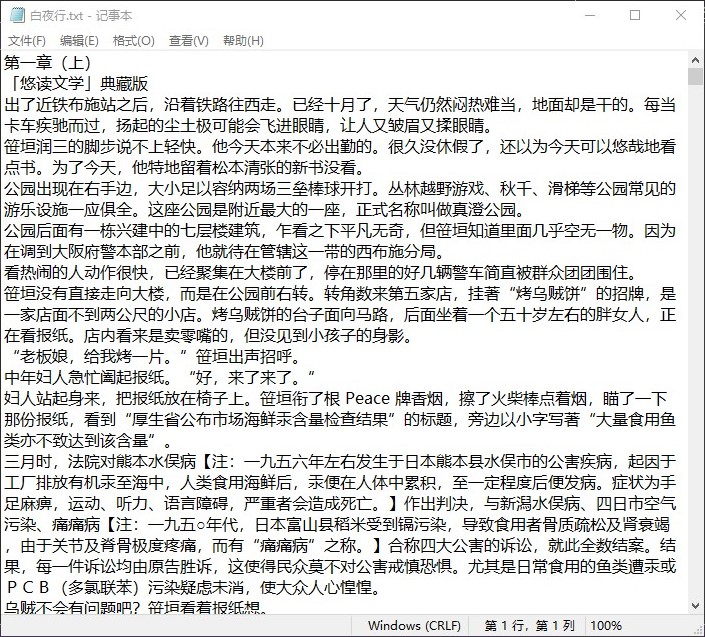The height and width of the screenshot is (637, 705).
Task: Open the 文件(F) menu
Action: click(27, 41)
